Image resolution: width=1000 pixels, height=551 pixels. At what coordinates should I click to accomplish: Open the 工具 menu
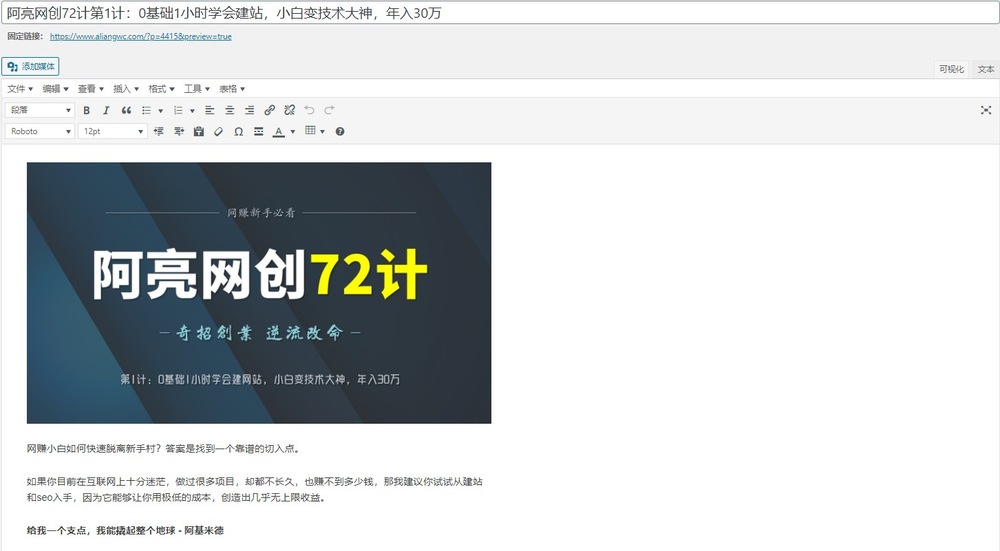point(197,89)
